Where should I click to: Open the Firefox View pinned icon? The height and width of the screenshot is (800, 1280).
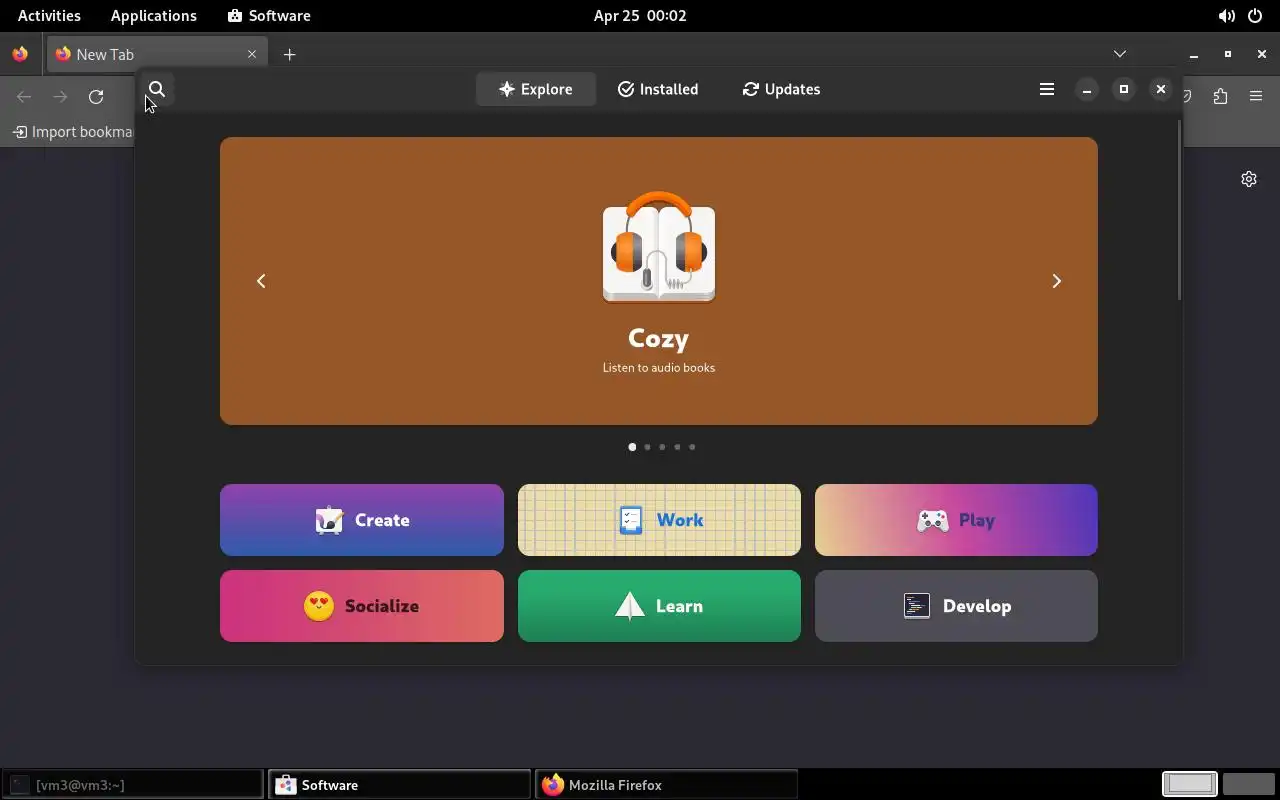click(20, 54)
